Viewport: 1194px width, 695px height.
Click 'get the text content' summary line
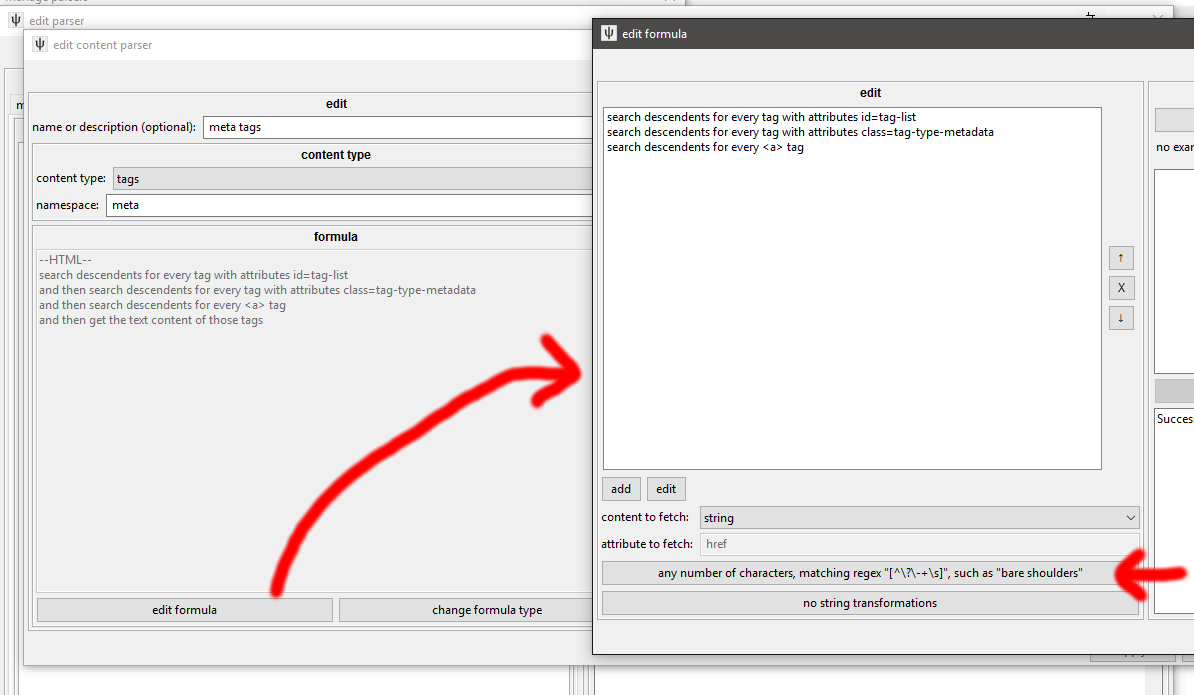(151, 320)
